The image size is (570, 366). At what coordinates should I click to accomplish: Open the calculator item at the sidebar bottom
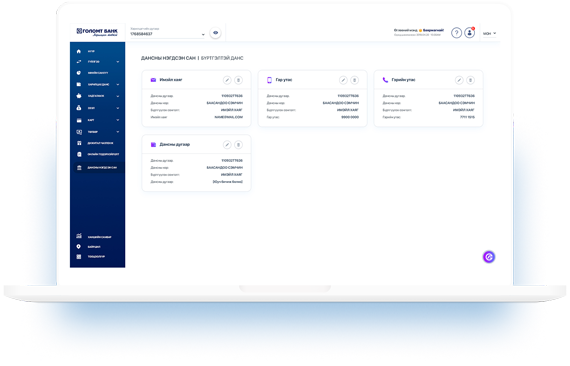tap(79, 257)
